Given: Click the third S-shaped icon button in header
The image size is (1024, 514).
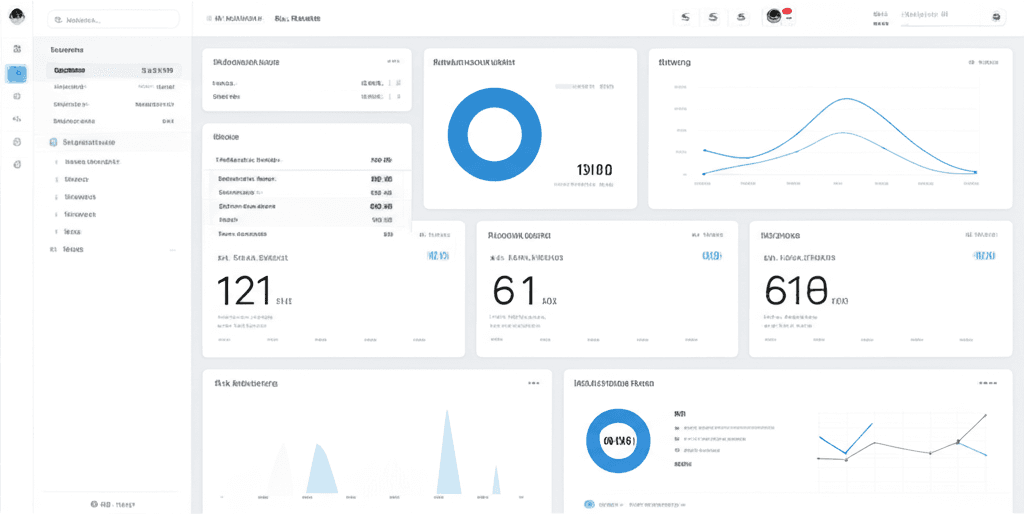Looking at the screenshot, I should (741, 17).
